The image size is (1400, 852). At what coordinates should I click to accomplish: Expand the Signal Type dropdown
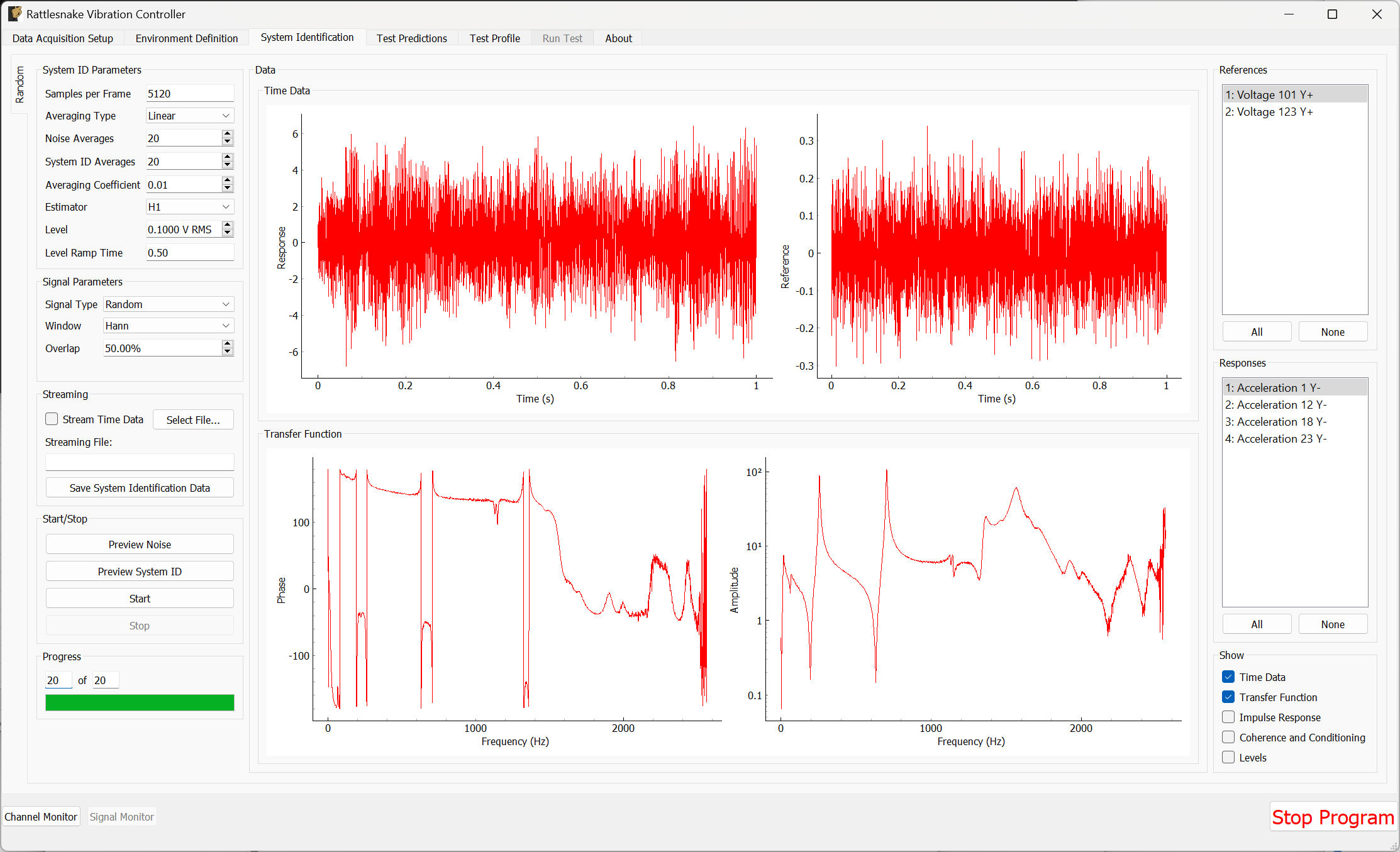167,304
